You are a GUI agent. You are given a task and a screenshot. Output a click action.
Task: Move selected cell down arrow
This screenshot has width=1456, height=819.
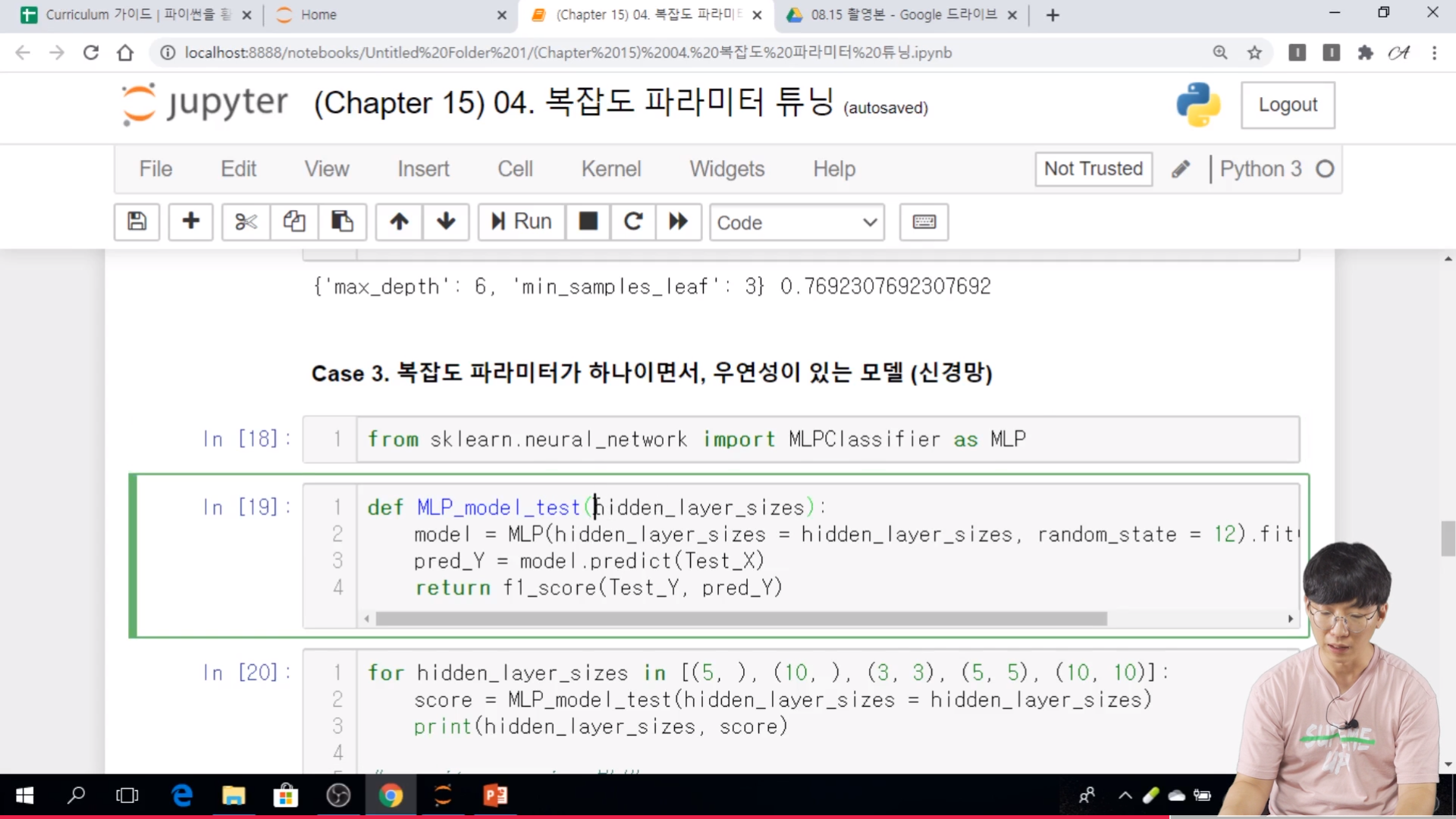tap(446, 221)
